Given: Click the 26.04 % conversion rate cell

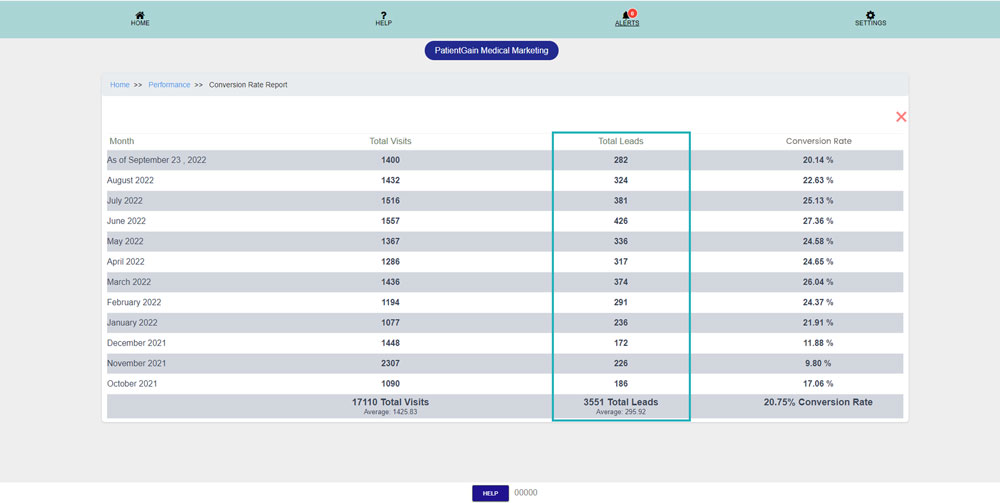Looking at the screenshot, I should click(818, 282).
